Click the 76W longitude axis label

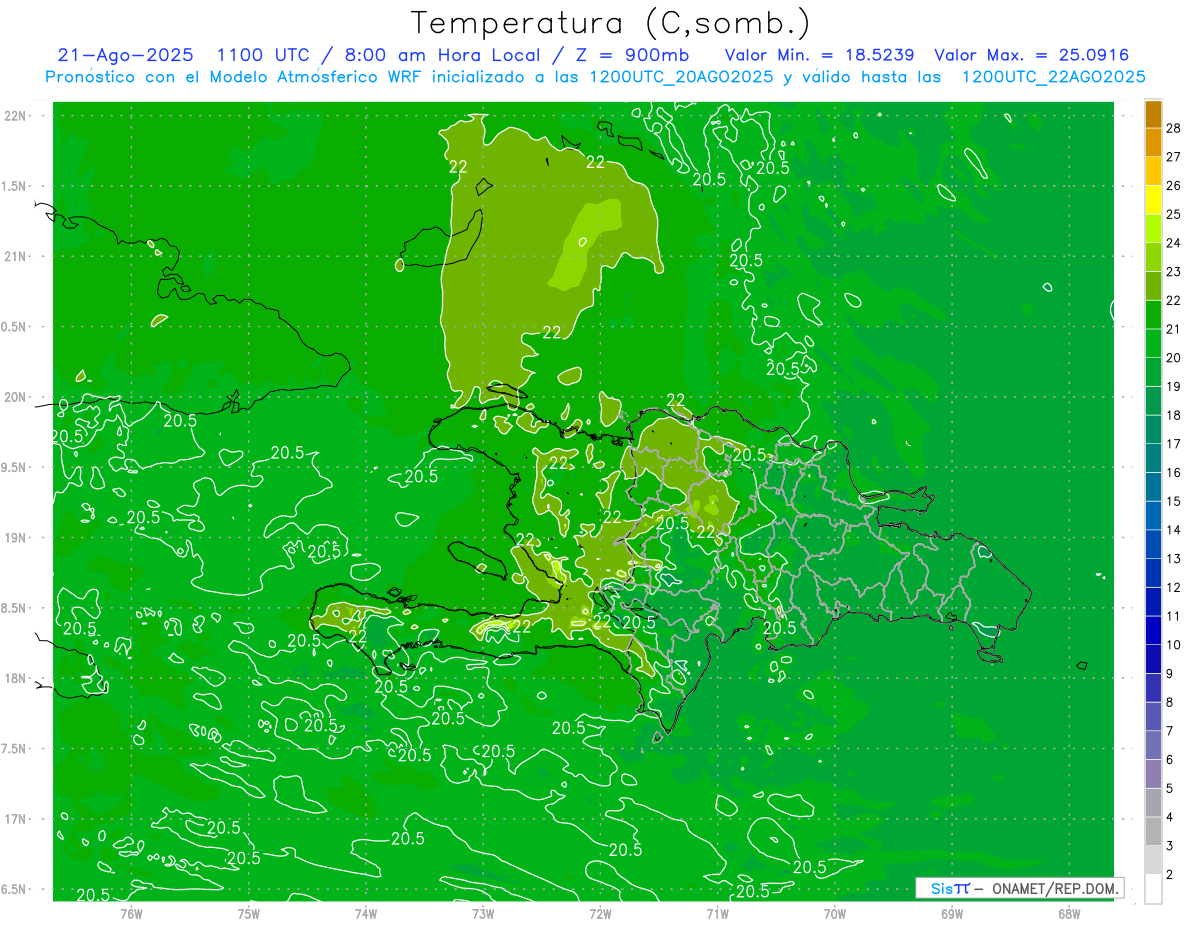point(131,914)
